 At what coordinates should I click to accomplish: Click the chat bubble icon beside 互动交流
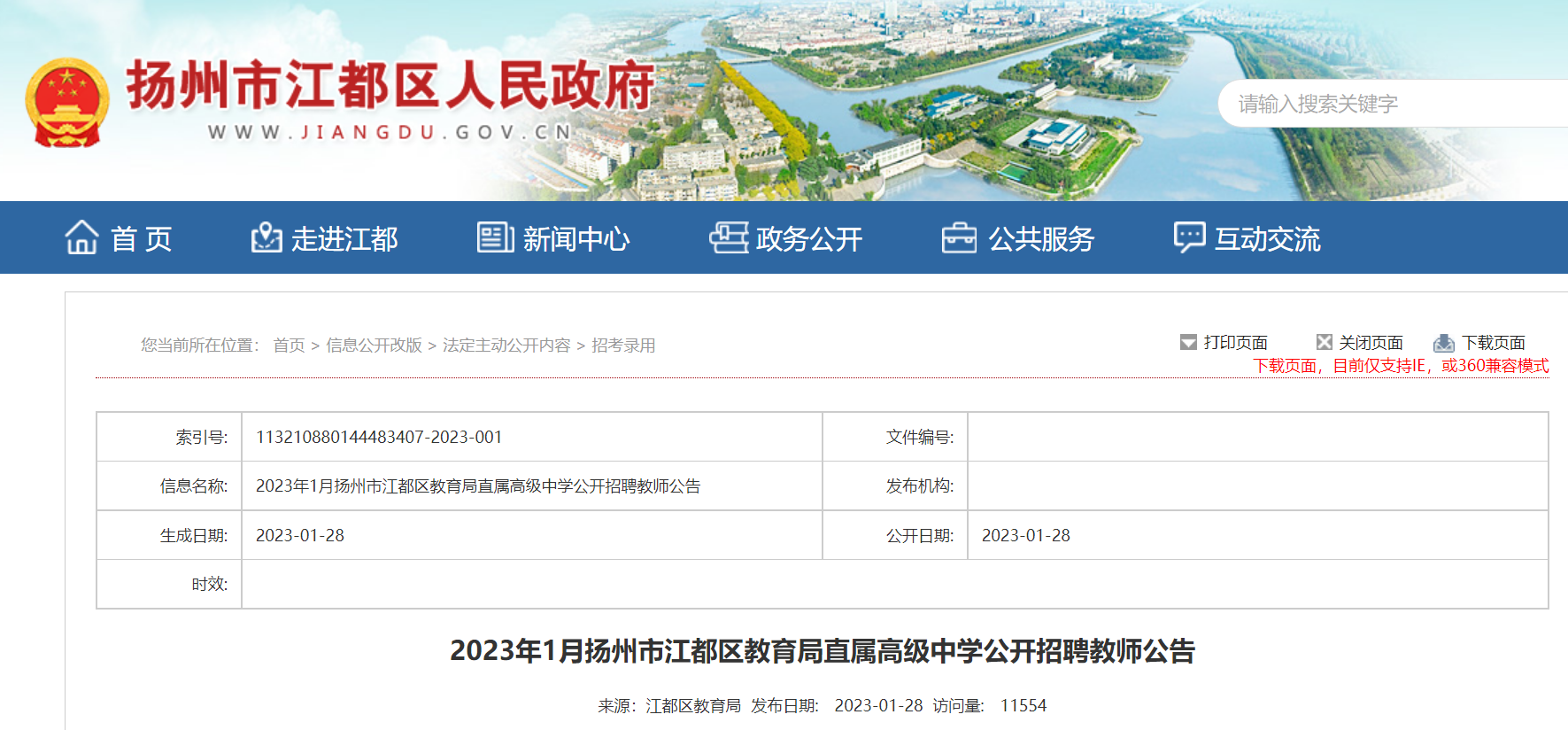pos(1189,237)
